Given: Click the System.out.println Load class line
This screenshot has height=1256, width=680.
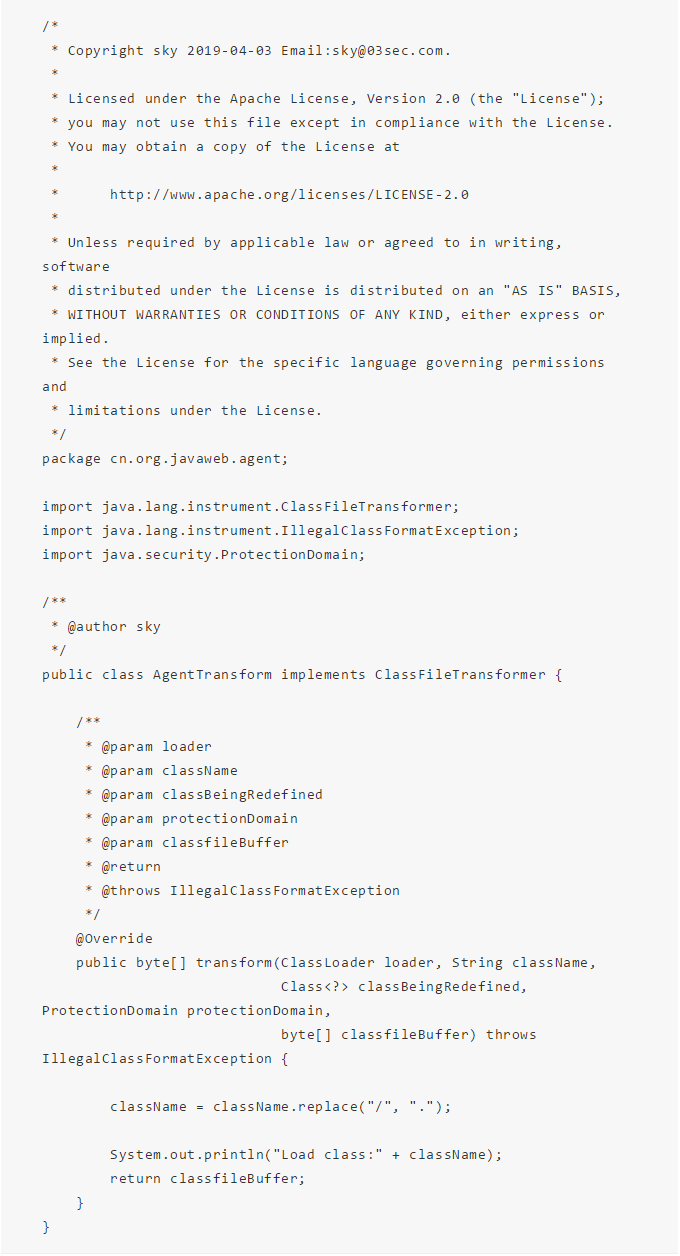Looking at the screenshot, I should [306, 1154].
